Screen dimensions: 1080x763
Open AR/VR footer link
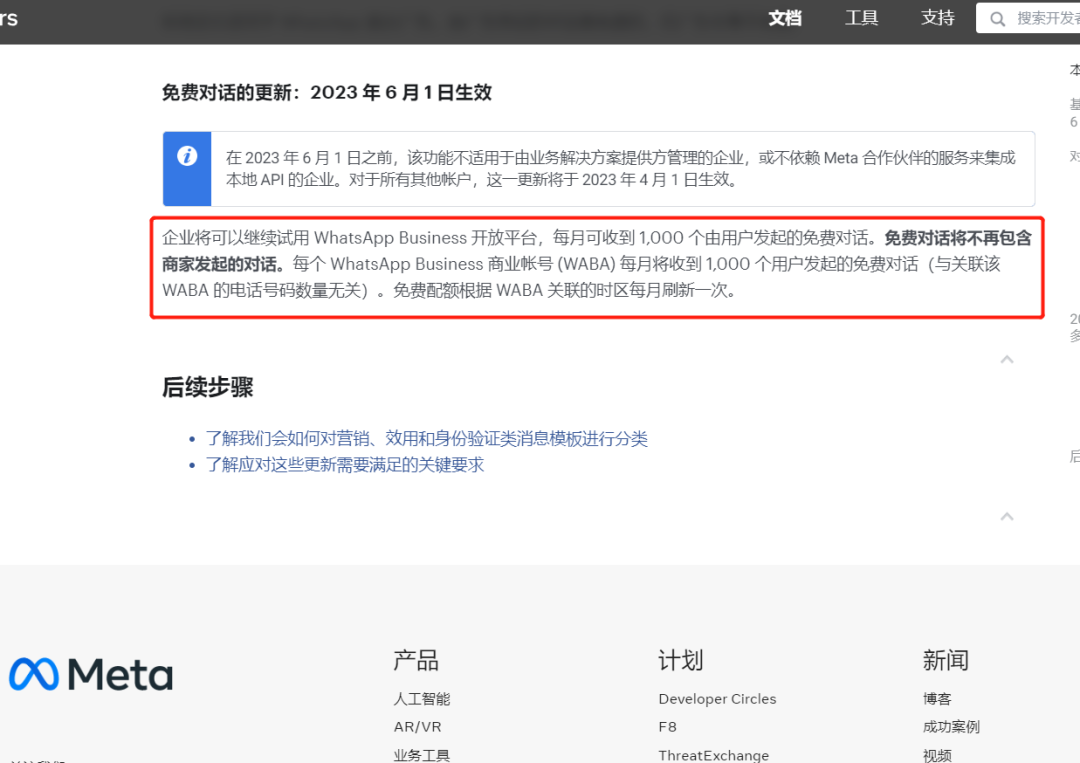(x=417, y=727)
